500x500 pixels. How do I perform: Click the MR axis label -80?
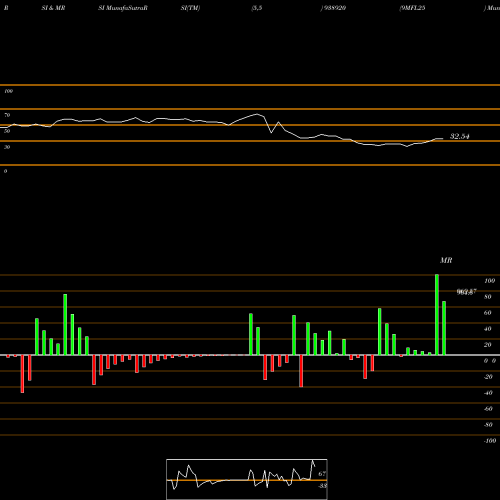coord(488,425)
